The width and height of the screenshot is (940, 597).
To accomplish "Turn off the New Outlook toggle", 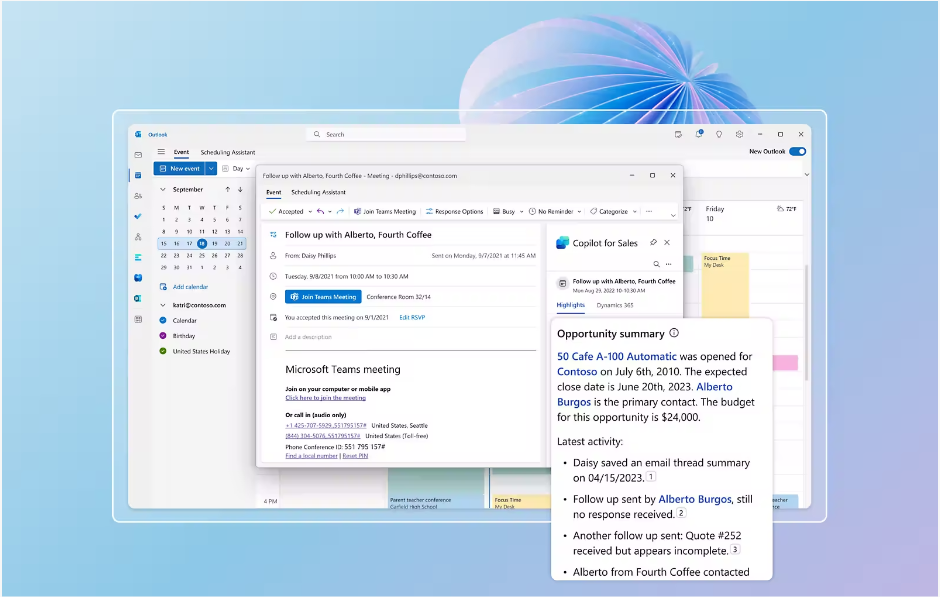I will click(797, 152).
